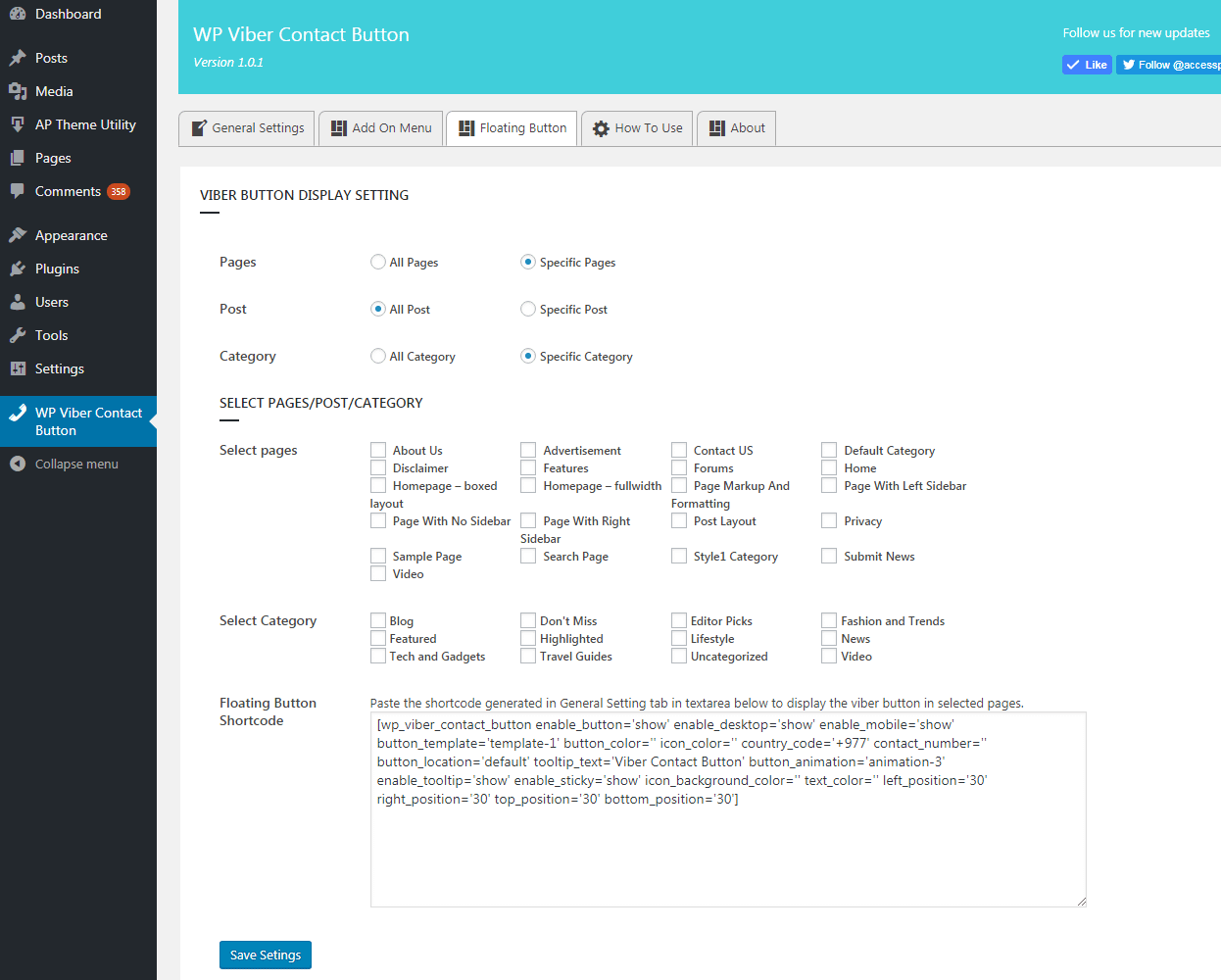Image resolution: width=1221 pixels, height=980 pixels.
Task: Click the Pages sidebar icon
Action: pyautogui.click(x=18, y=158)
